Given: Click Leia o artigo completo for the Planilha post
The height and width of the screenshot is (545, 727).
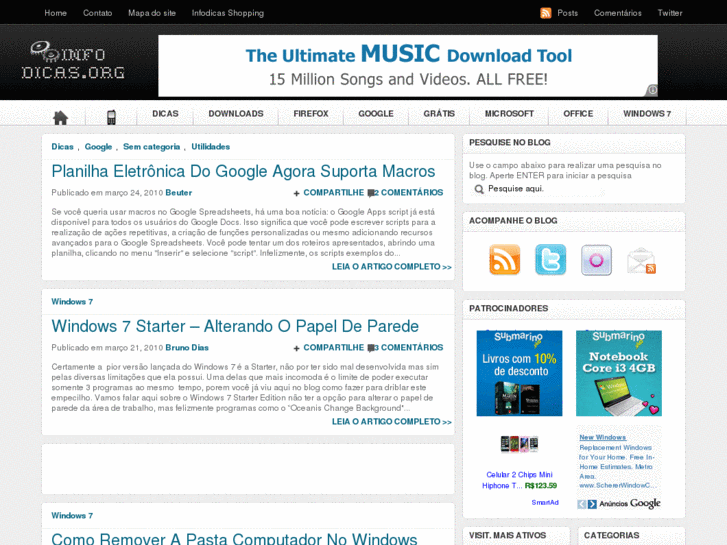Looking at the screenshot, I should click(391, 267).
